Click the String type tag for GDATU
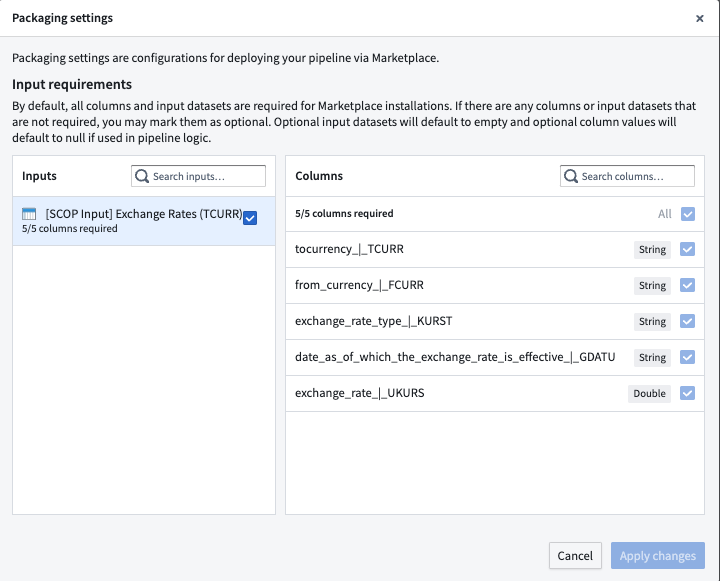Viewport: 720px width, 581px height. coord(652,357)
